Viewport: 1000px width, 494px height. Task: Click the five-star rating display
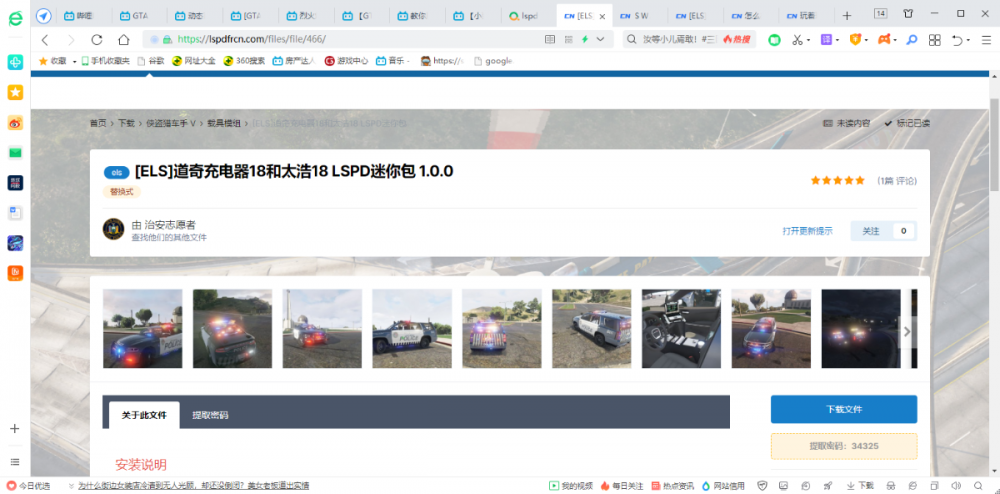pyautogui.click(x=837, y=180)
